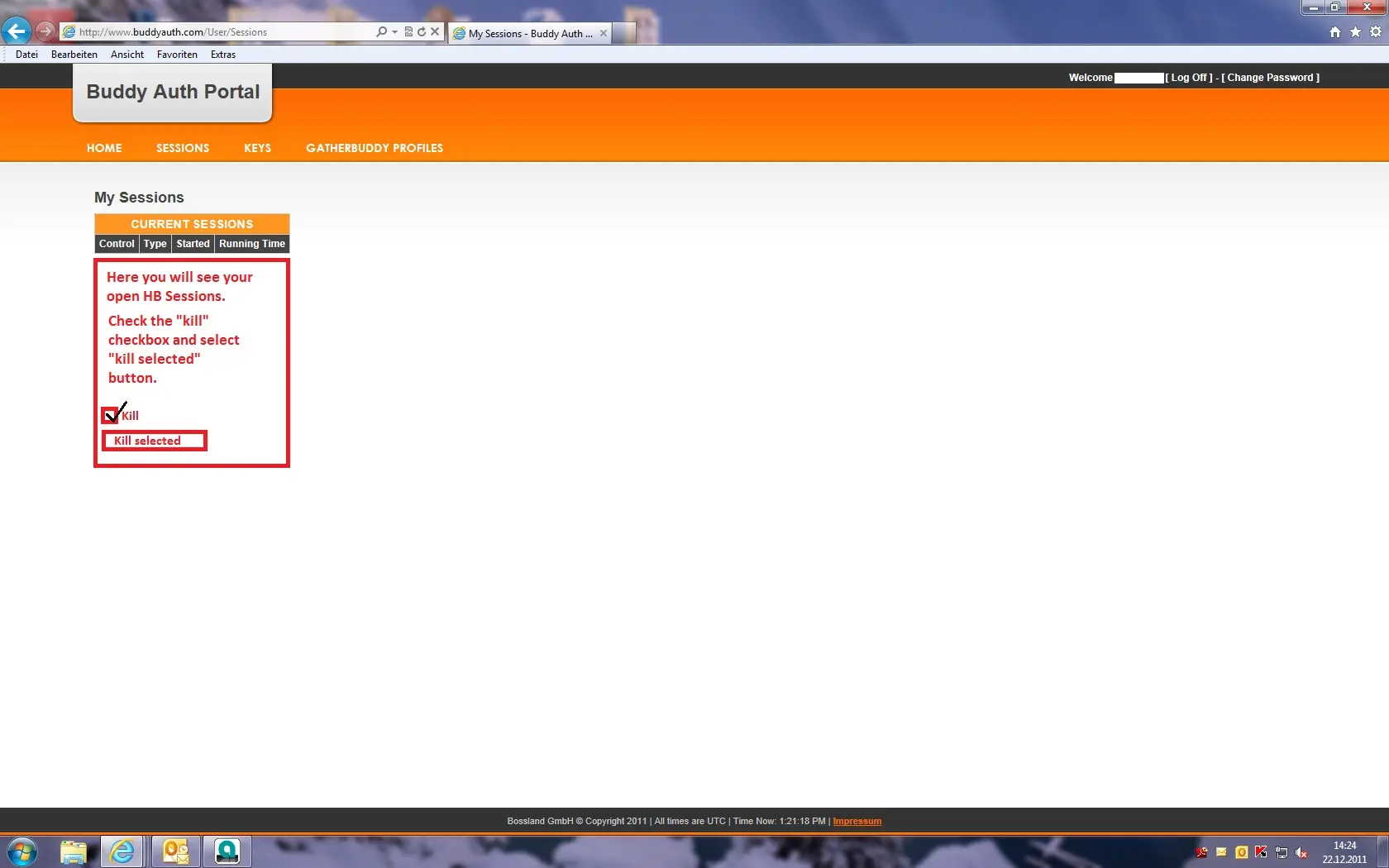Viewport: 1389px width, 868px height.
Task: Open the browser home page icon
Action: pyautogui.click(x=1334, y=32)
